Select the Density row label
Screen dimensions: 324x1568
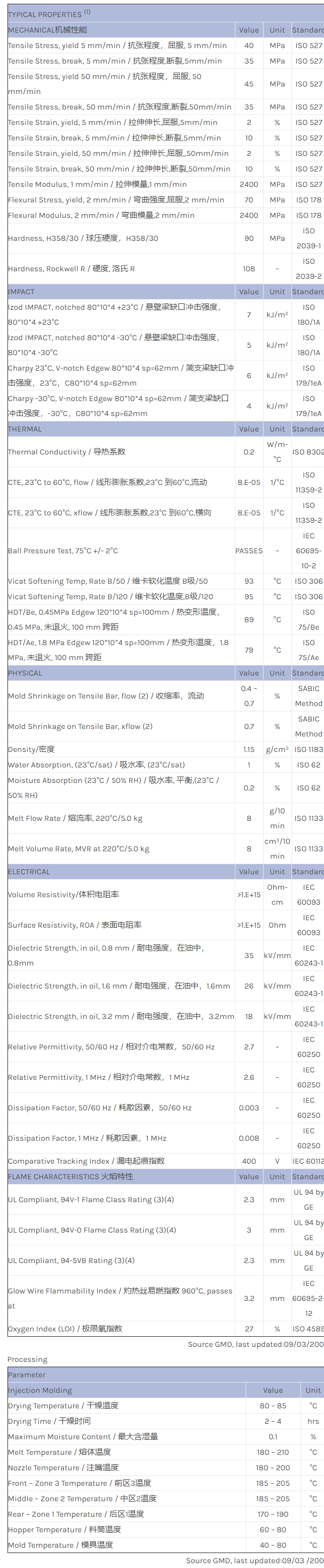point(31,749)
